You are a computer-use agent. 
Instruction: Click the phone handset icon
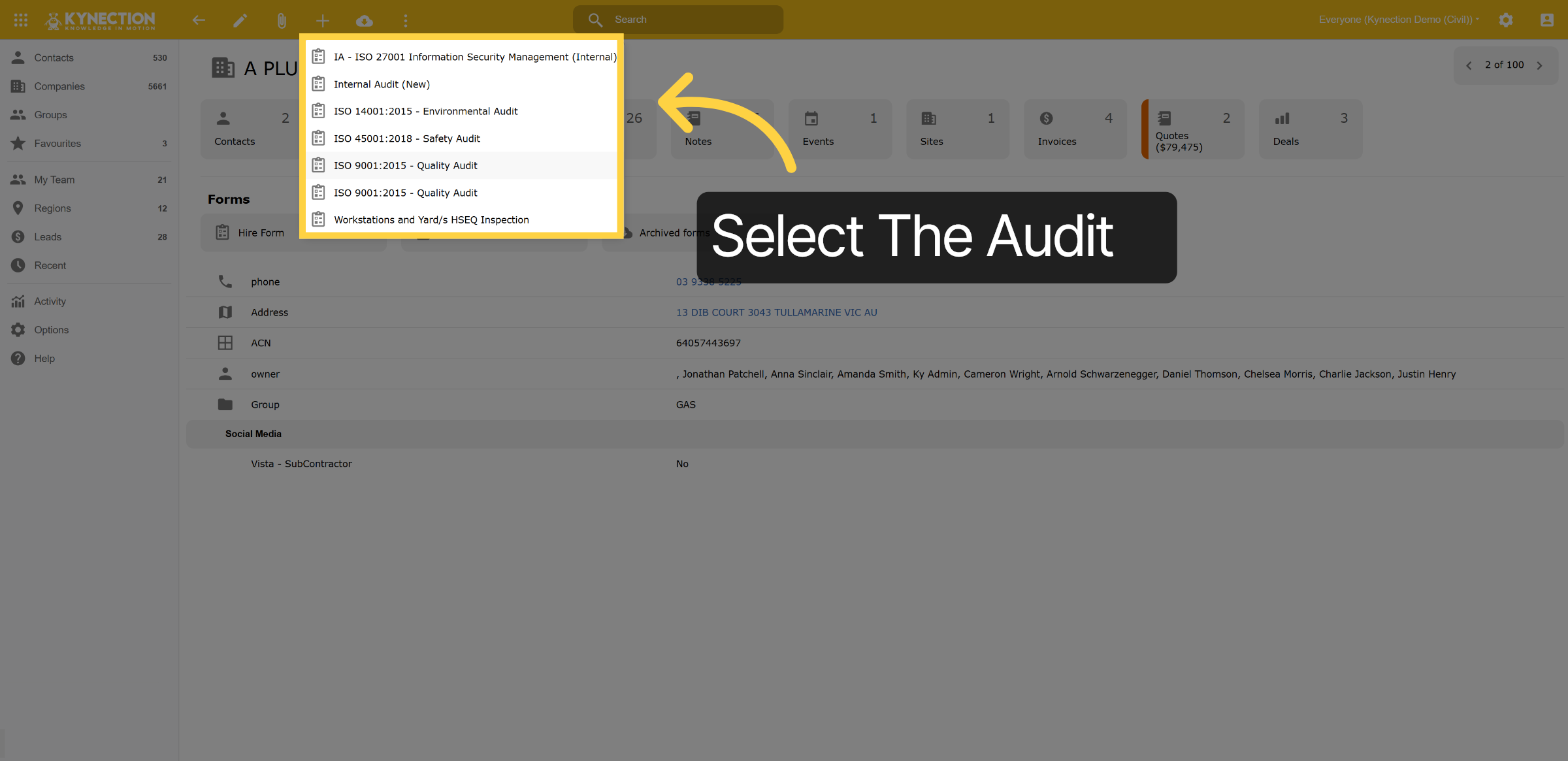(225, 282)
